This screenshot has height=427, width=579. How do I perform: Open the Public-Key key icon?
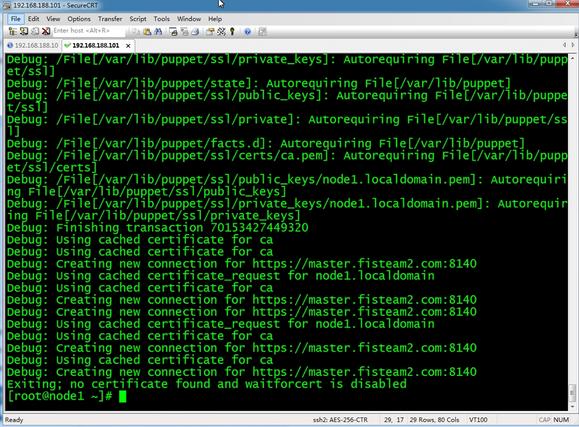coord(232,32)
